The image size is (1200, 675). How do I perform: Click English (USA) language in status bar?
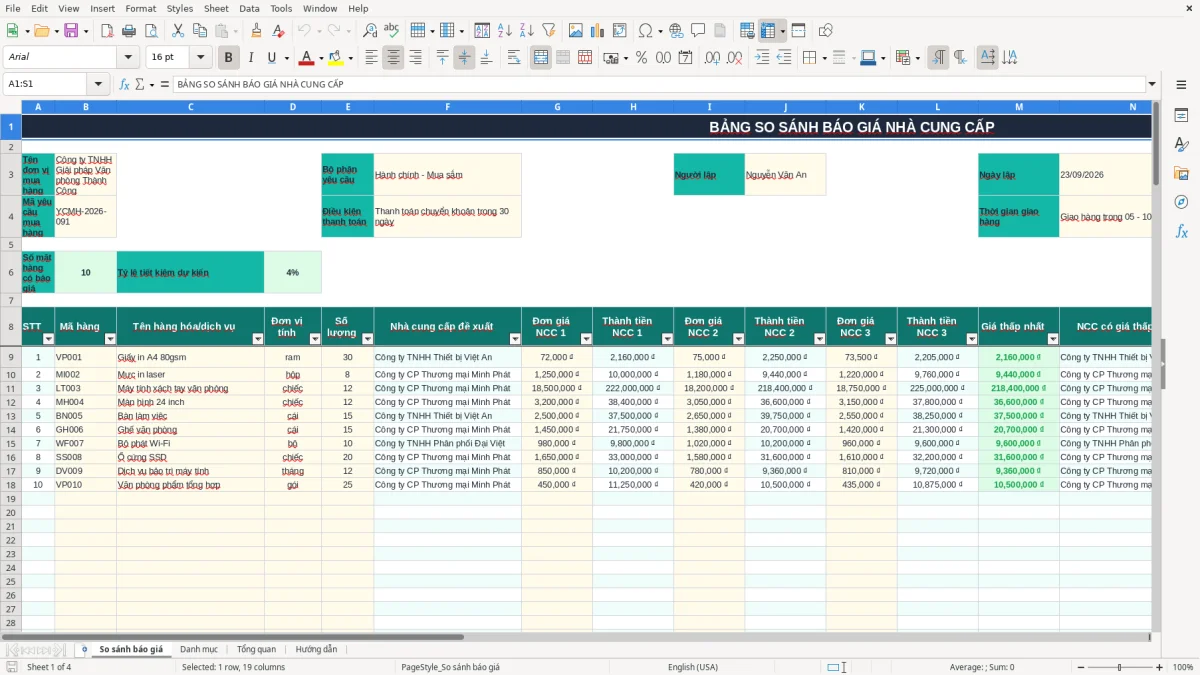click(693, 667)
